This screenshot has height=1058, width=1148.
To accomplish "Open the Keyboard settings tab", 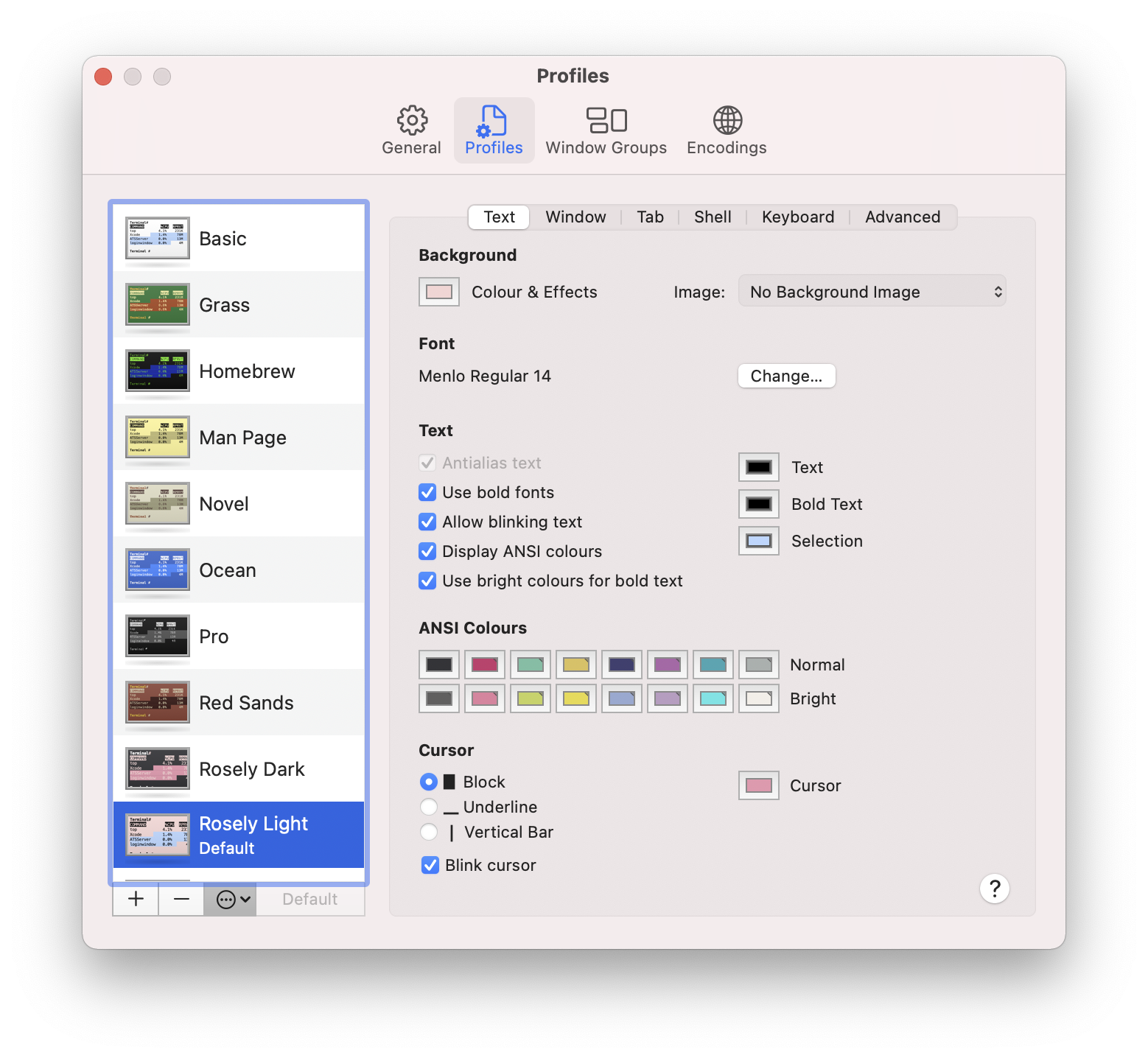I will [x=797, y=217].
